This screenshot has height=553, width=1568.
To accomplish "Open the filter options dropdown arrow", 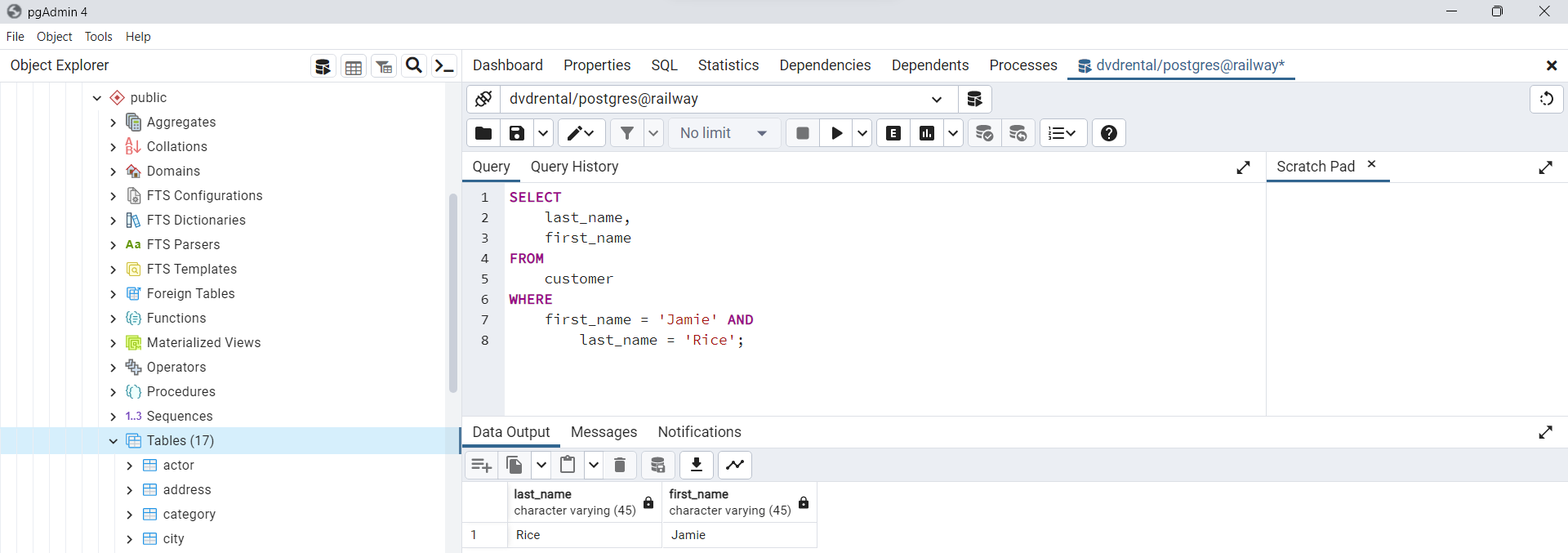I will (653, 133).
